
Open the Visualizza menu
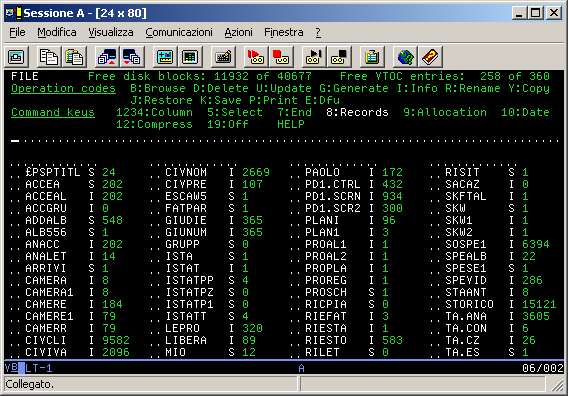point(111,32)
